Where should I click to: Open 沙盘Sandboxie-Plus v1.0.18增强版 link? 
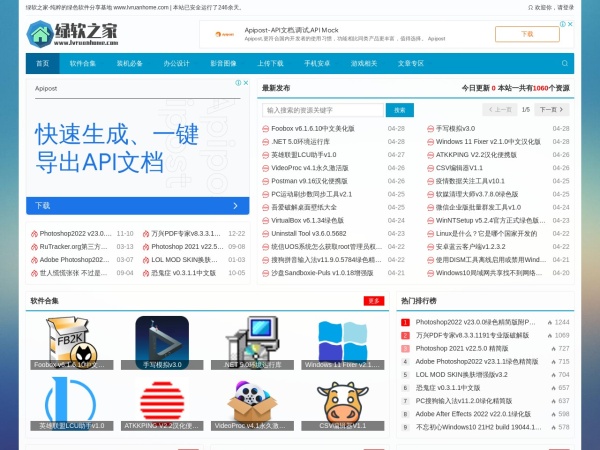(x=322, y=273)
